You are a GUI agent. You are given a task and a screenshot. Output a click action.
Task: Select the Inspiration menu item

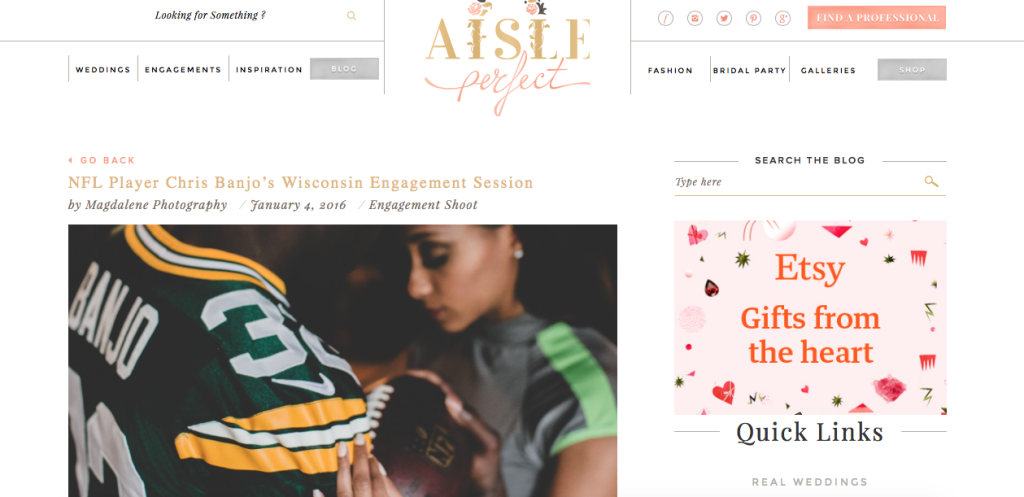269,70
